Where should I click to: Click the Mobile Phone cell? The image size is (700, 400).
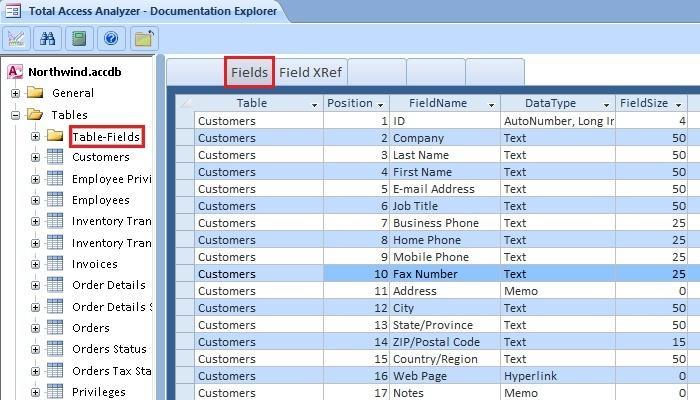pos(445,257)
